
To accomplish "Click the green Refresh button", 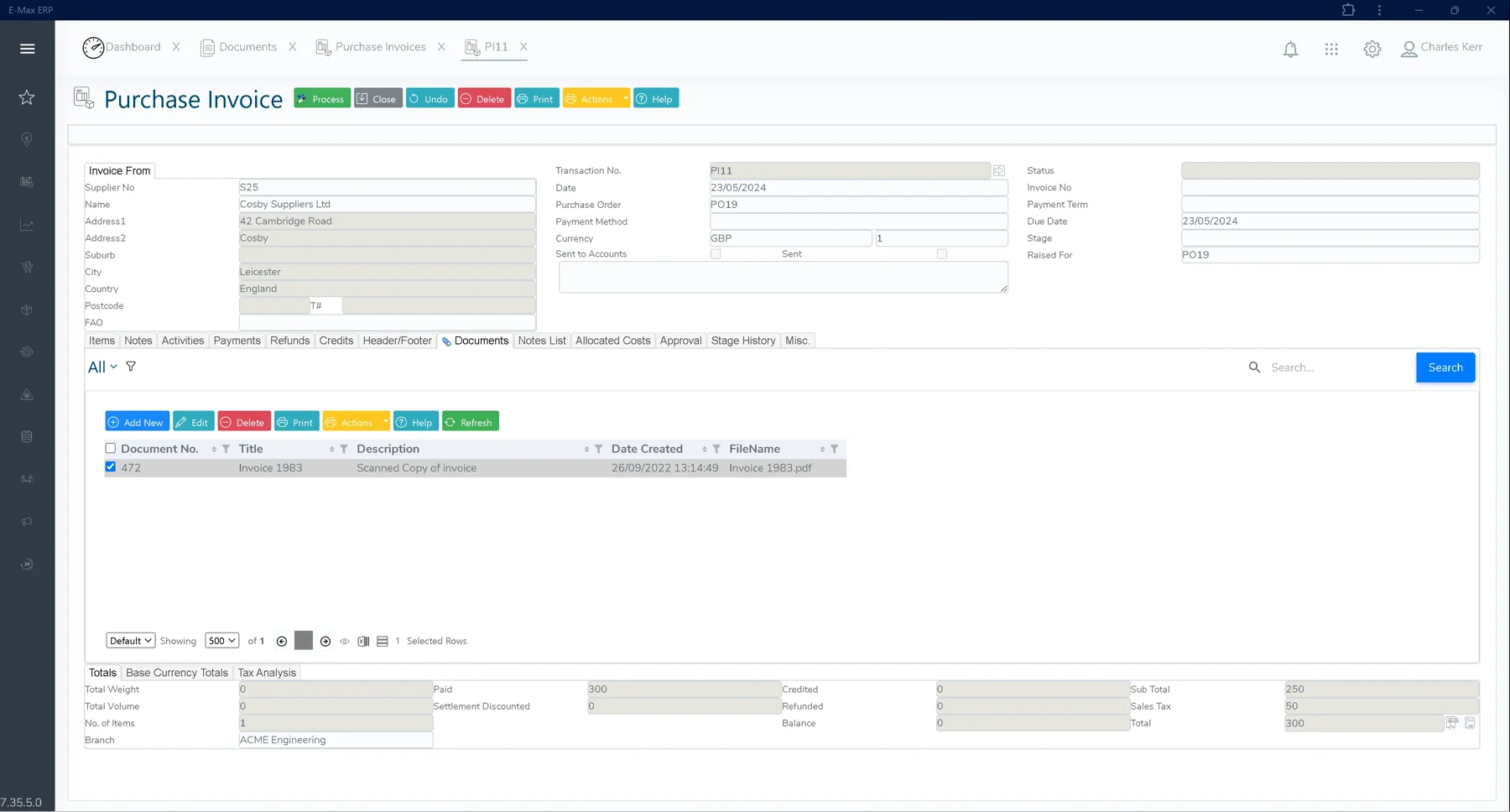I will [x=470, y=422].
